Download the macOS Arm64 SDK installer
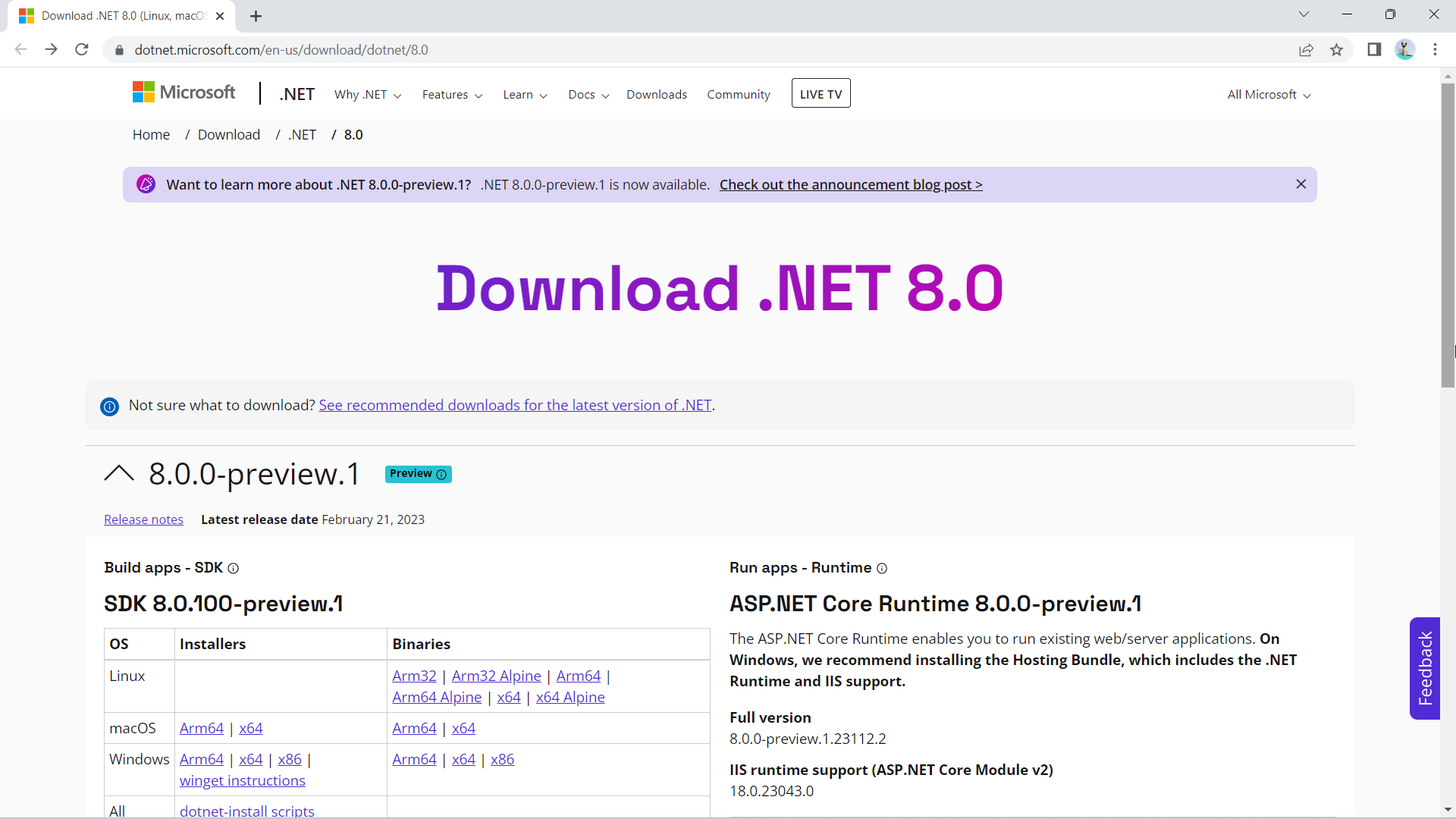 pos(201,727)
